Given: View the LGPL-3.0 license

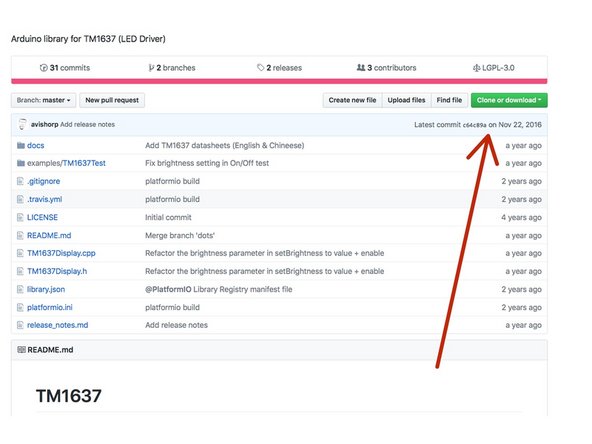Looking at the screenshot, I should pyautogui.click(x=493, y=68).
